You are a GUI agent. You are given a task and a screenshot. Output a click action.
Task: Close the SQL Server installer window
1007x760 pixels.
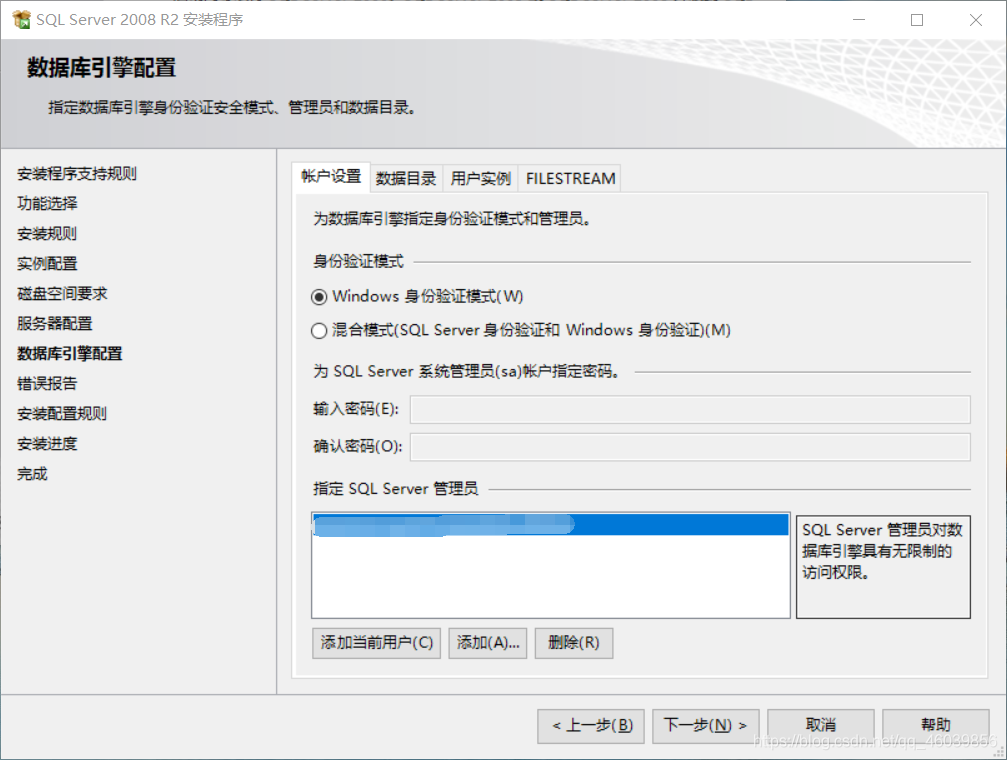click(x=976, y=20)
